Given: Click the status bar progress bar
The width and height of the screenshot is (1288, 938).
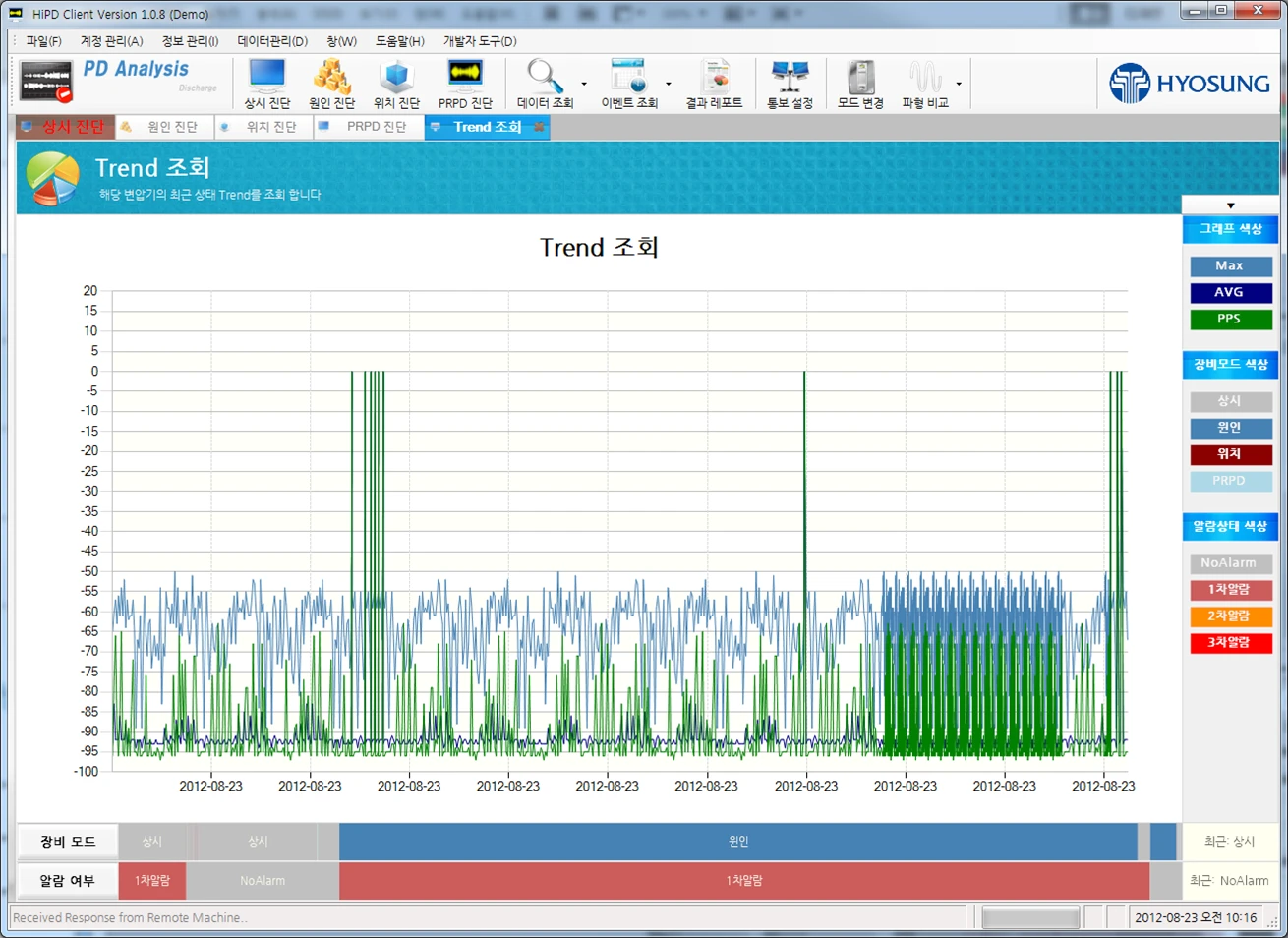Looking at the screenshot, I should click(x=1030, y=917).
